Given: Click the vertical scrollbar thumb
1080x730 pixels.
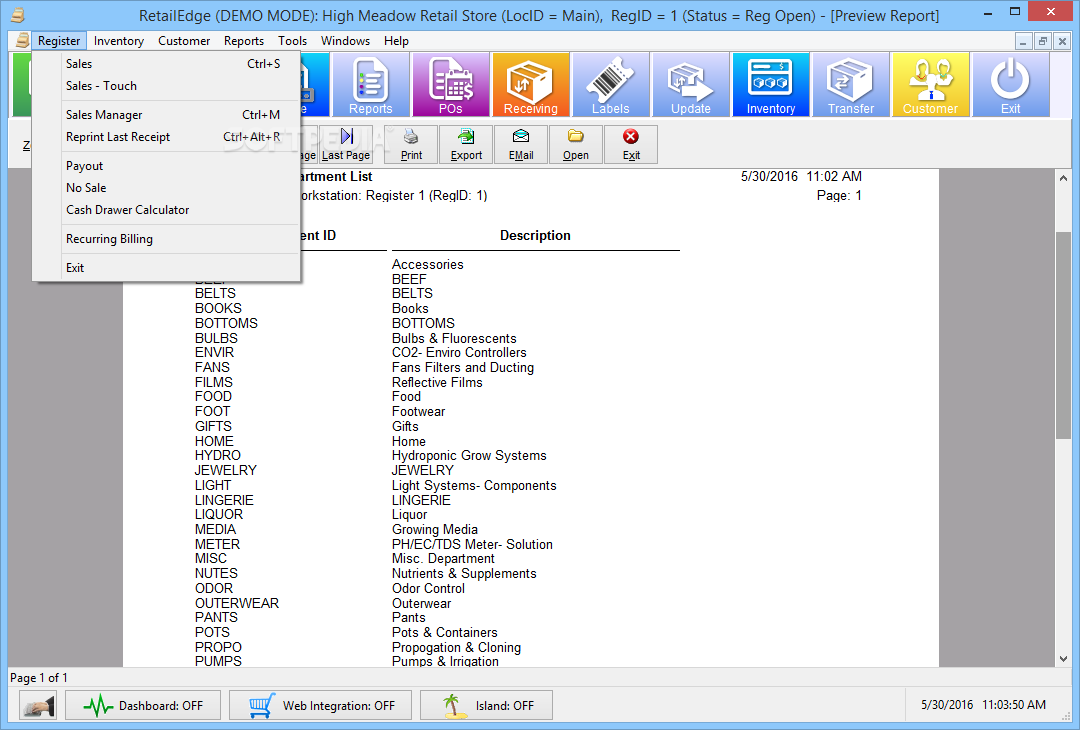Looking at the screenshot, I should pos(1063,335).
